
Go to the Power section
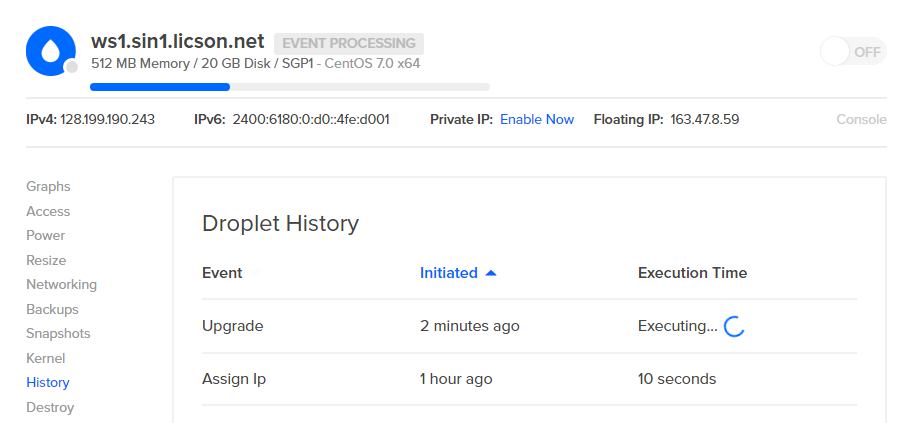pos(46,235)
